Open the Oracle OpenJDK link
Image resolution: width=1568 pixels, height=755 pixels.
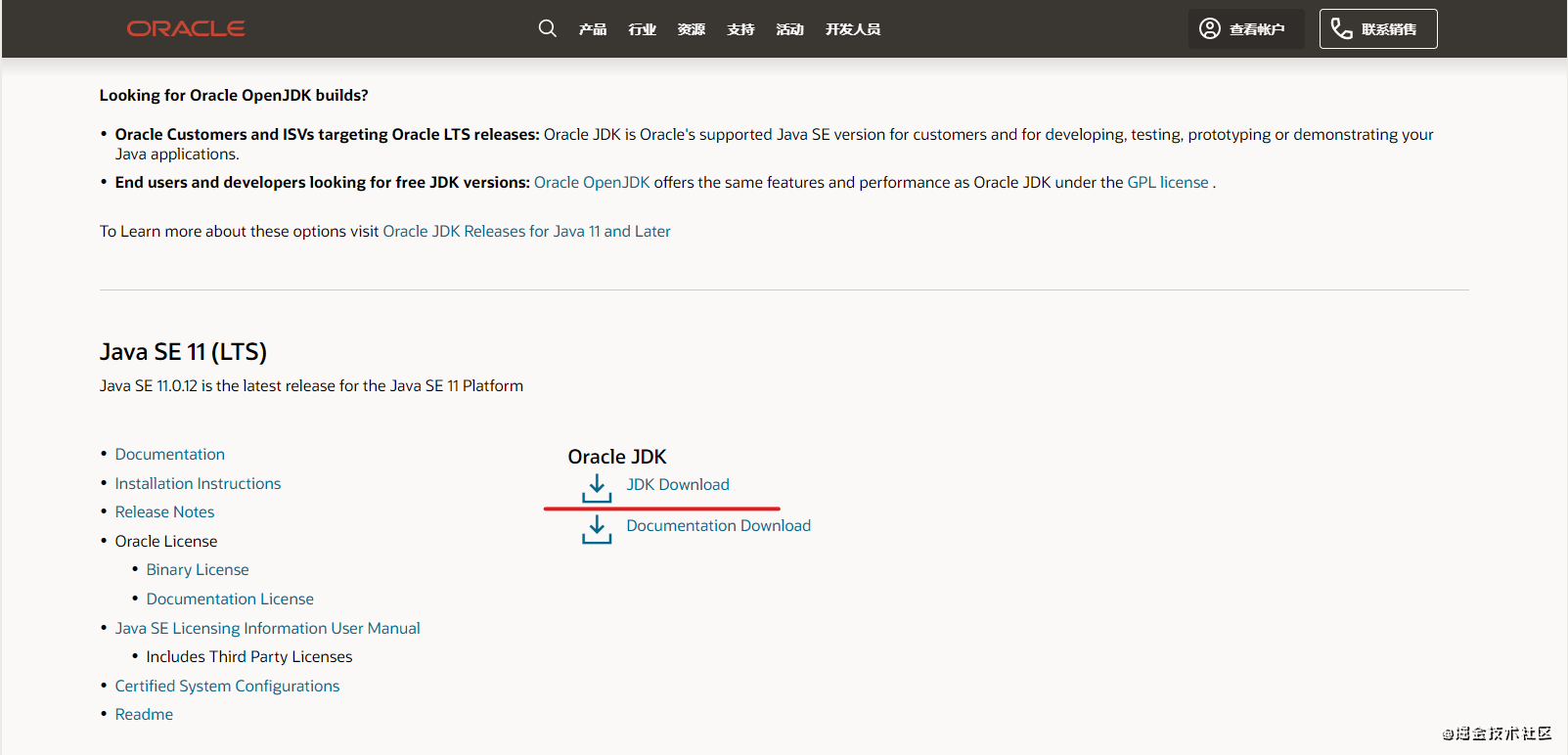click(592, 182)
